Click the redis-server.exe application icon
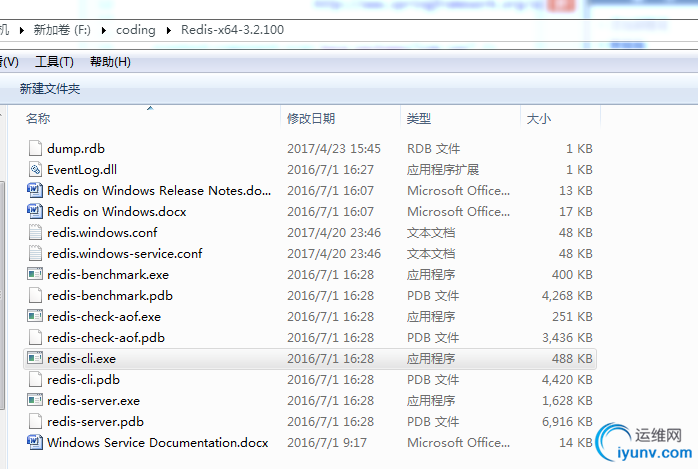The width and height of the screenshot is (698, 469). click(35, 400)
